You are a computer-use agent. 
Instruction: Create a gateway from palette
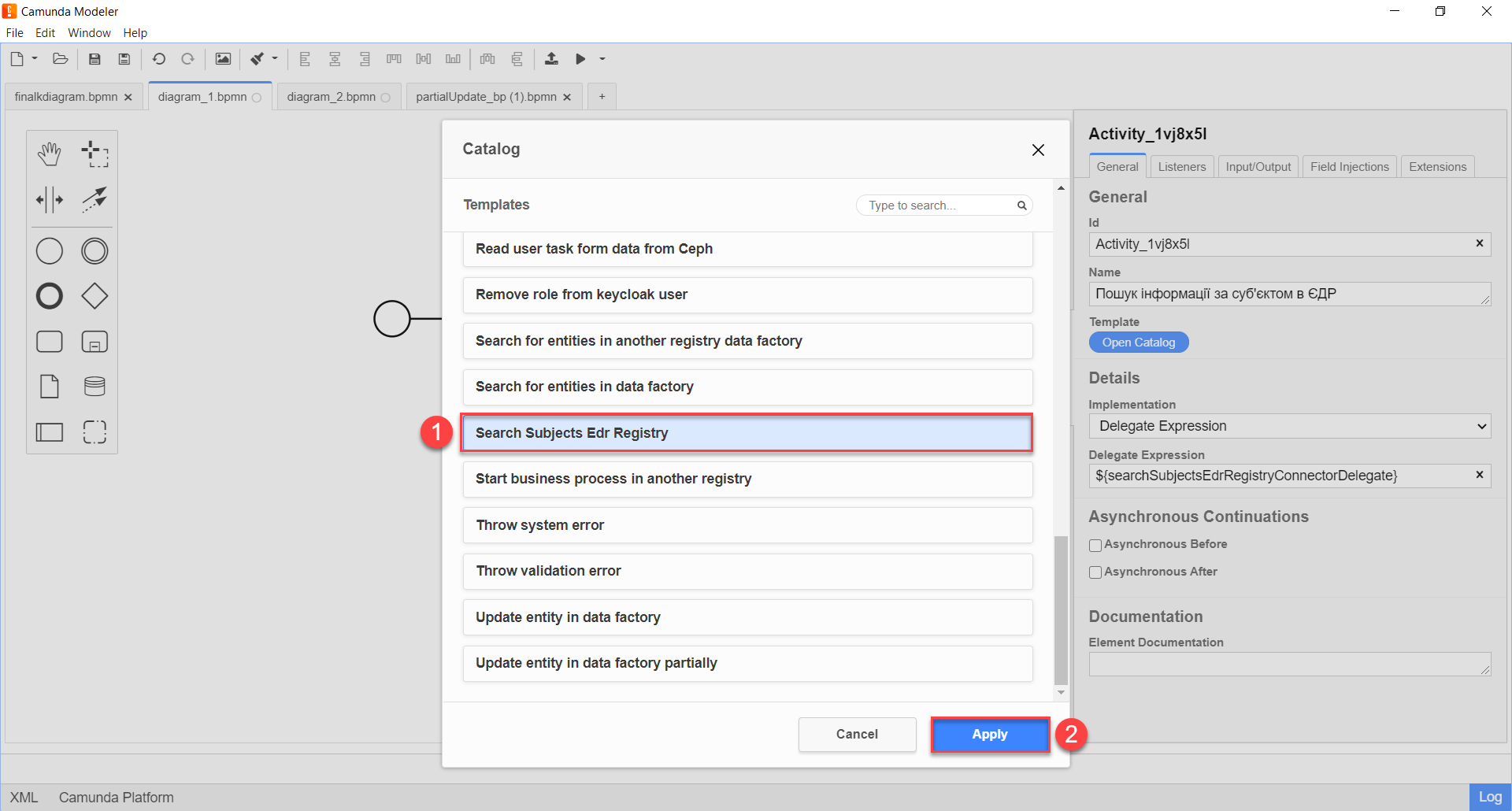tap(94, 296)
